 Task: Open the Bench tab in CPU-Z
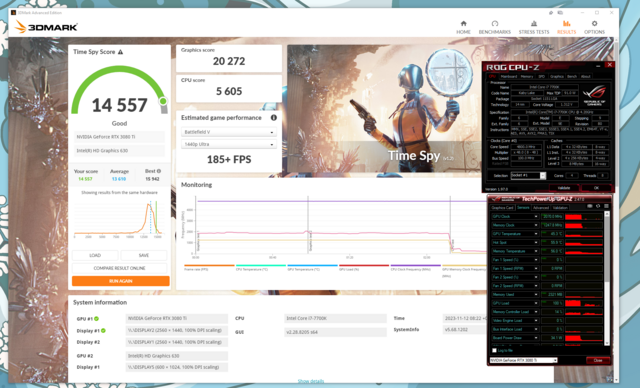572,76
